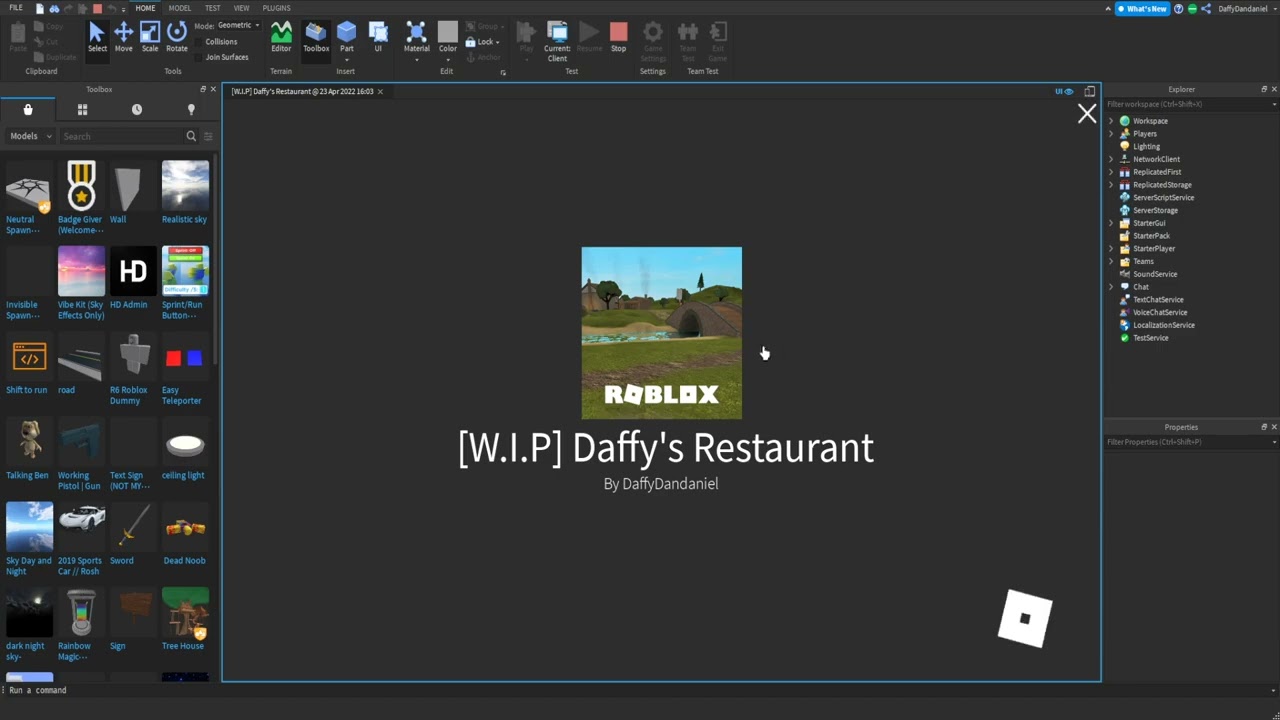Switch view with Current: Client button

(557, 40)
